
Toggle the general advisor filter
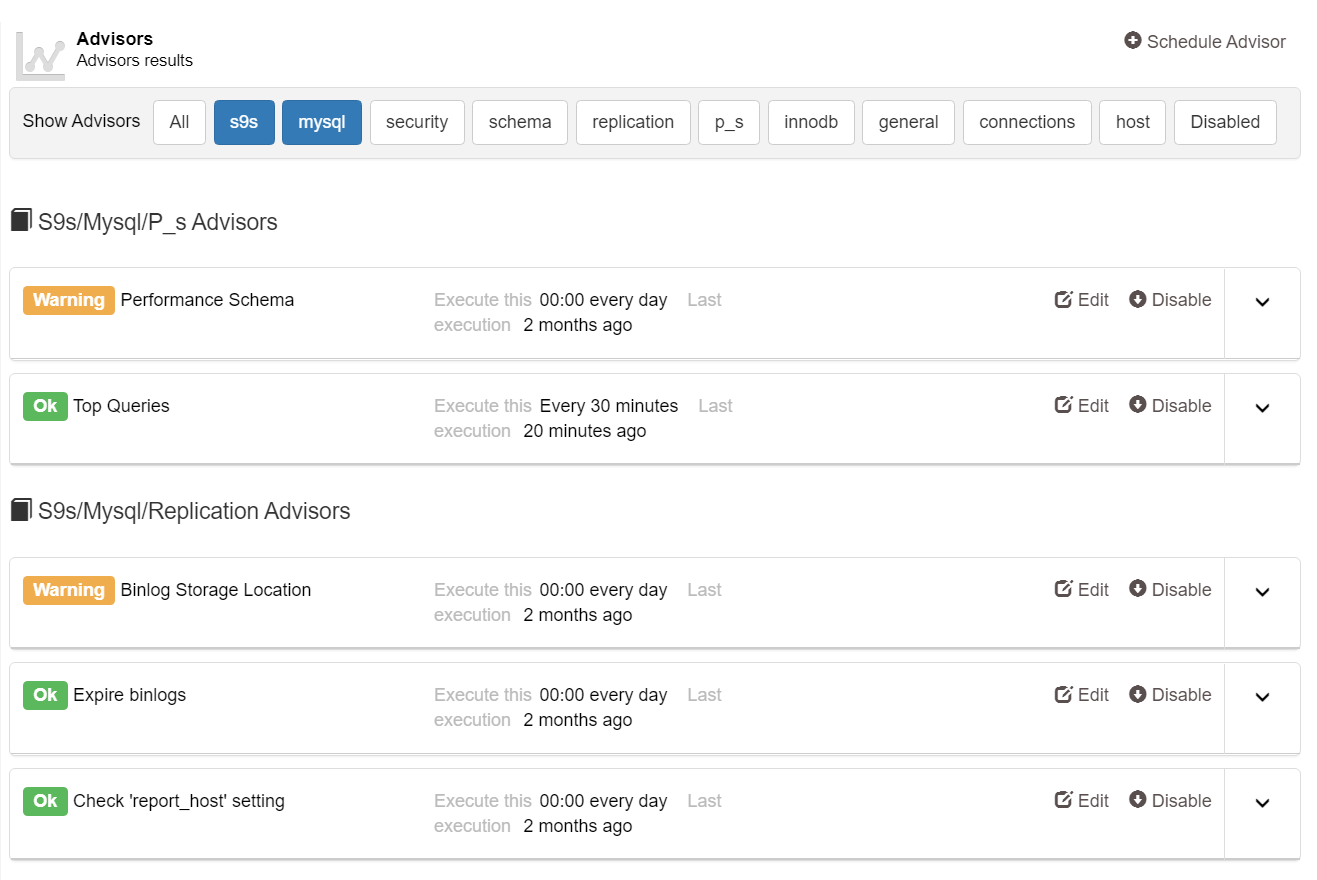click(908, 122)
